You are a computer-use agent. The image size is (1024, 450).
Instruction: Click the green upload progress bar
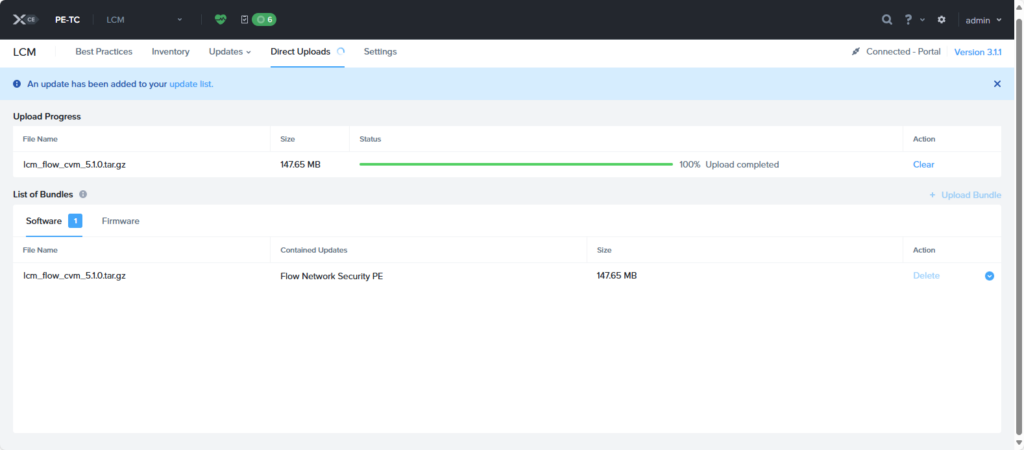[516, 165]
